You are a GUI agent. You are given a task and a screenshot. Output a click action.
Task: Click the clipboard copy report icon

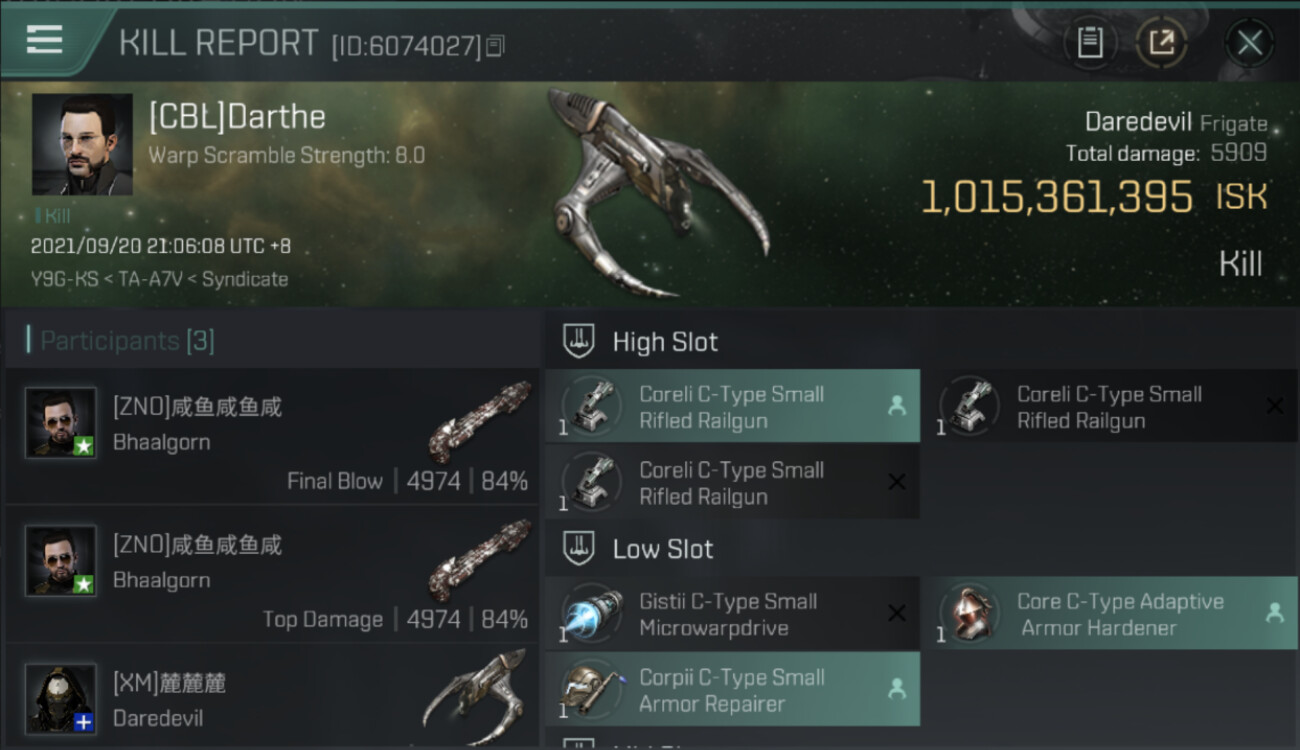coord(1089,42)
